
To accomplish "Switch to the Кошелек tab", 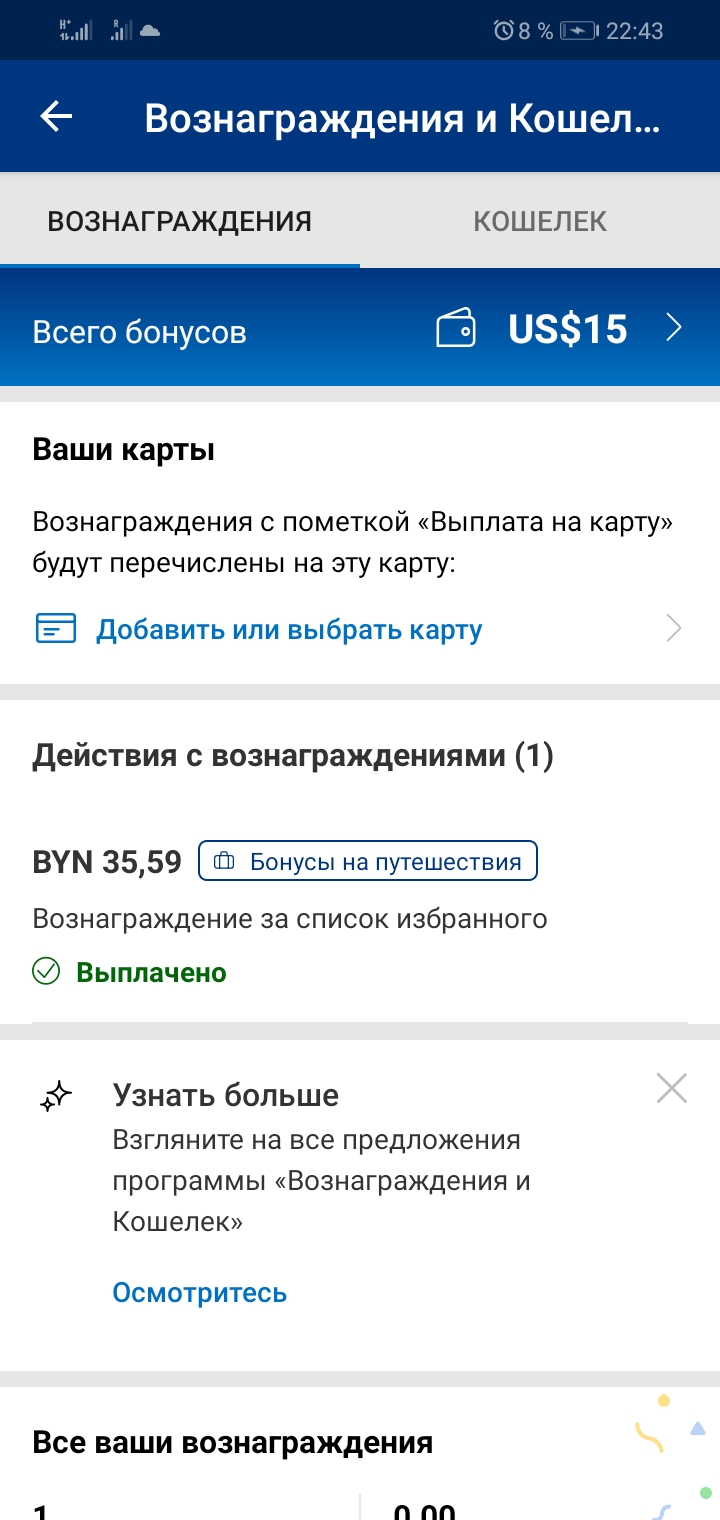I will [540, 221].
